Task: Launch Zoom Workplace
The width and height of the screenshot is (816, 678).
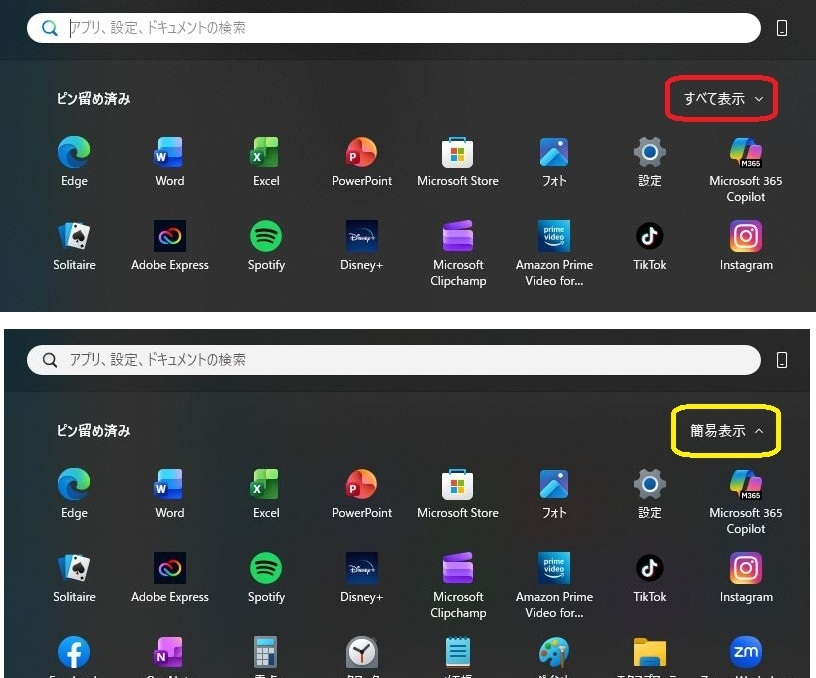Action: click(x=745, y=652)
